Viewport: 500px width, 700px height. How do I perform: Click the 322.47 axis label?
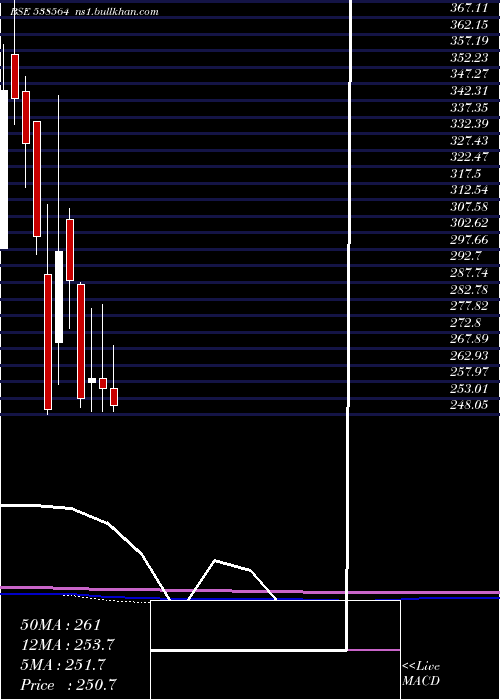(x=469, y=157)
